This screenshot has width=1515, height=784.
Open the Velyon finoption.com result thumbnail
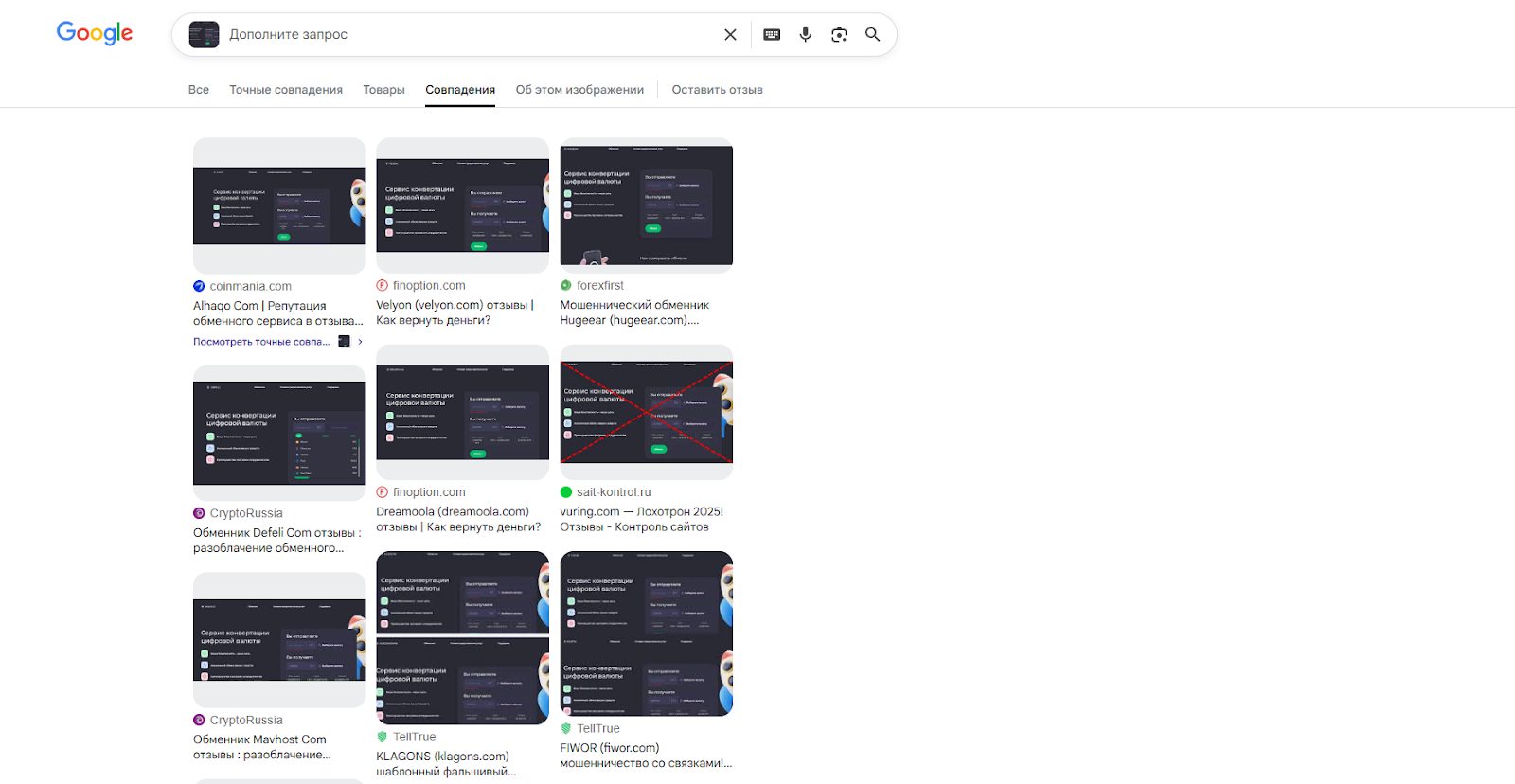pyautogui.click(x=462, y=205)
